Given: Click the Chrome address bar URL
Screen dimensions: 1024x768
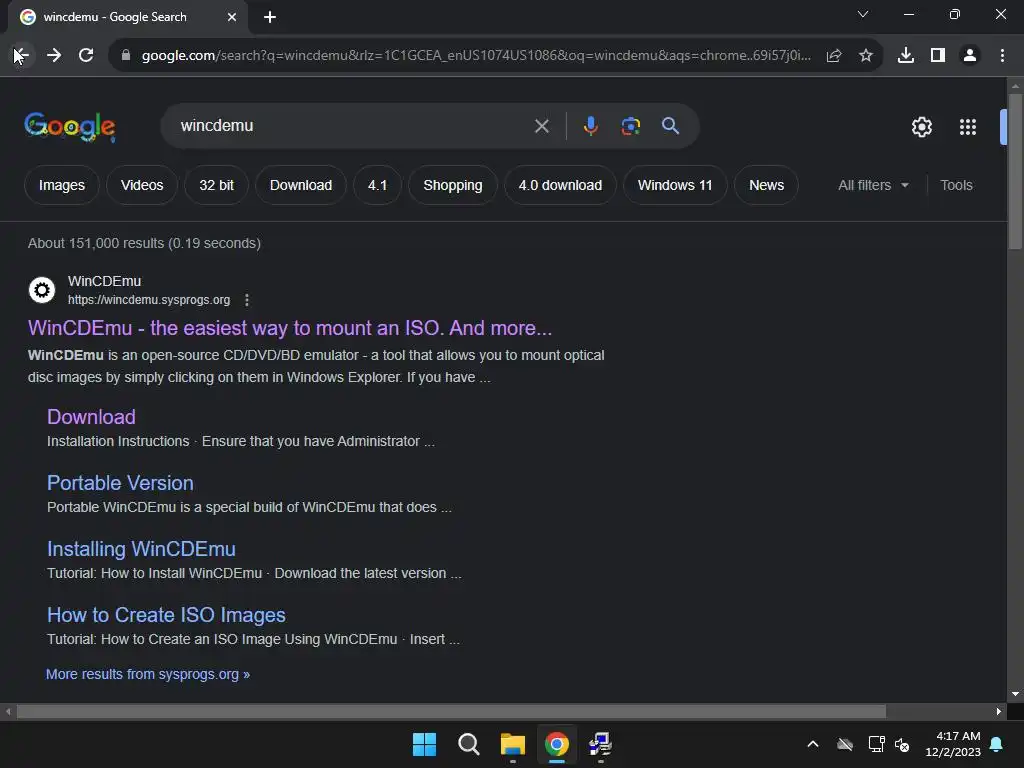Looking at the screenshot, I should click(x=476, y=56).
